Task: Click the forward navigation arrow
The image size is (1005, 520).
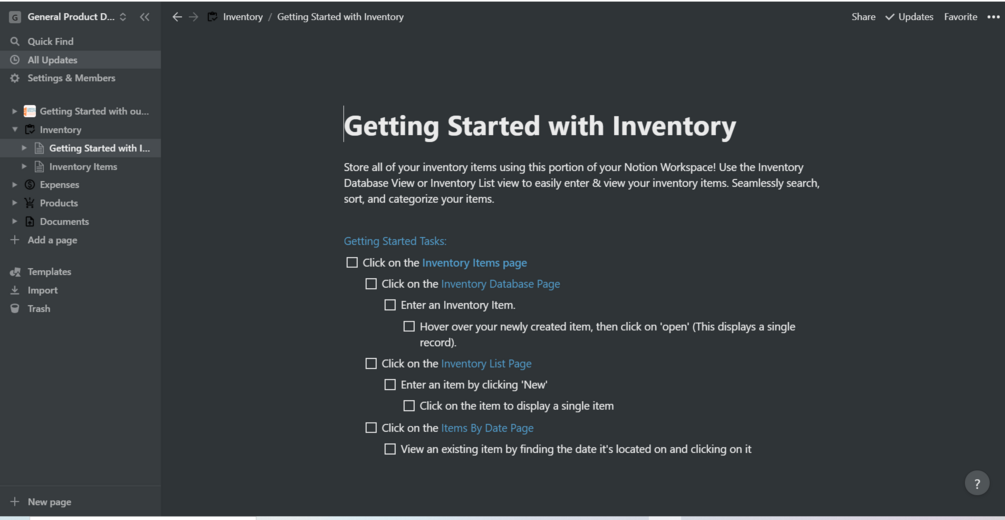Action: 194,17
